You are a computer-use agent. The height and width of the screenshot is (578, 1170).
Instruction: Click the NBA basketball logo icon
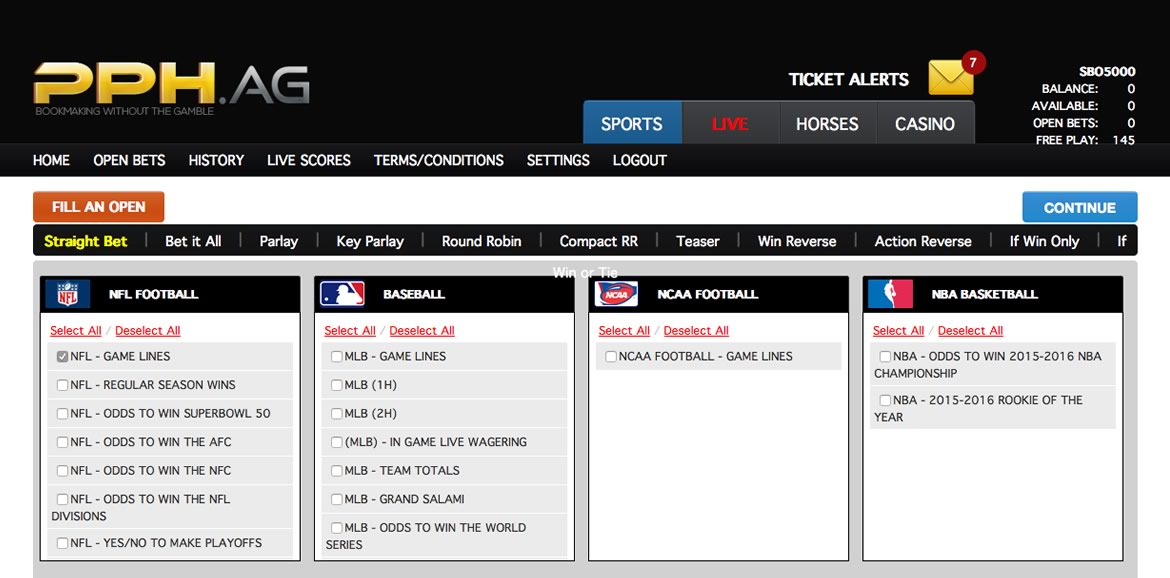pos(890,294)
